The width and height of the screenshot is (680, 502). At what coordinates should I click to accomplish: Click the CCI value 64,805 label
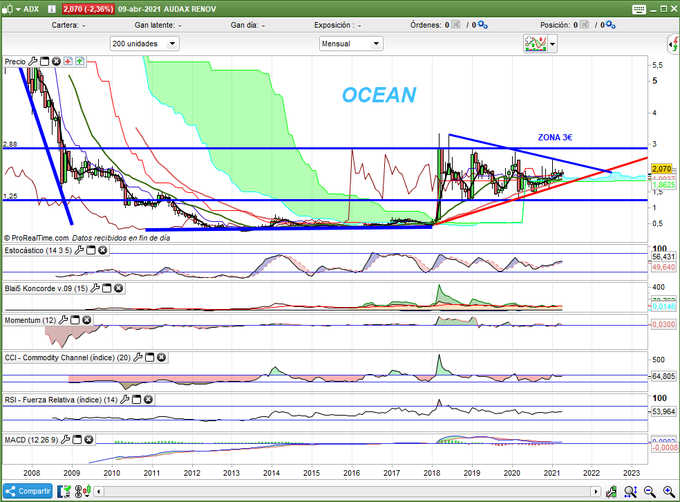click(664, 376)
